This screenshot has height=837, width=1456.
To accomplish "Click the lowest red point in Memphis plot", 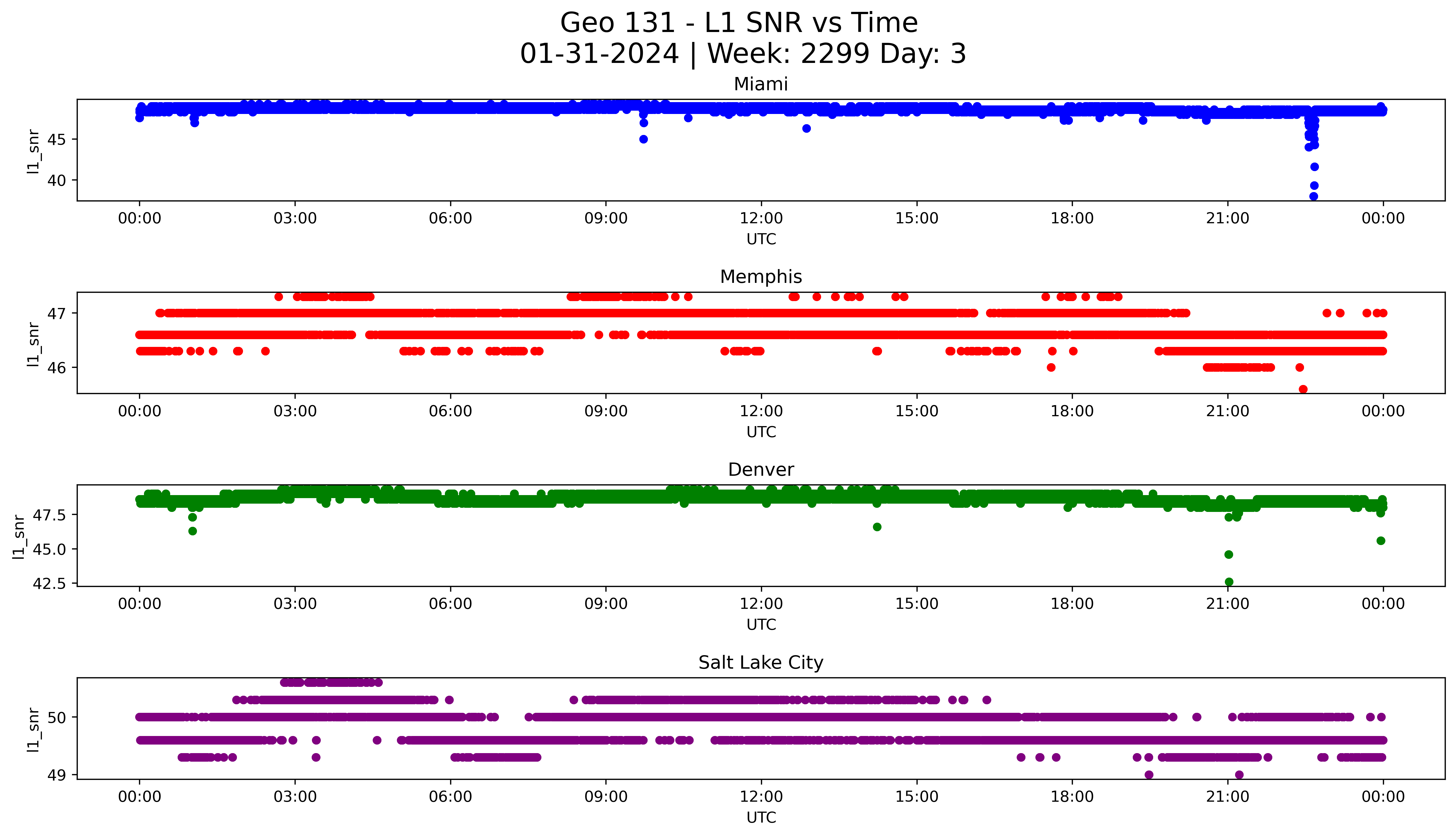I will 1303,389.
